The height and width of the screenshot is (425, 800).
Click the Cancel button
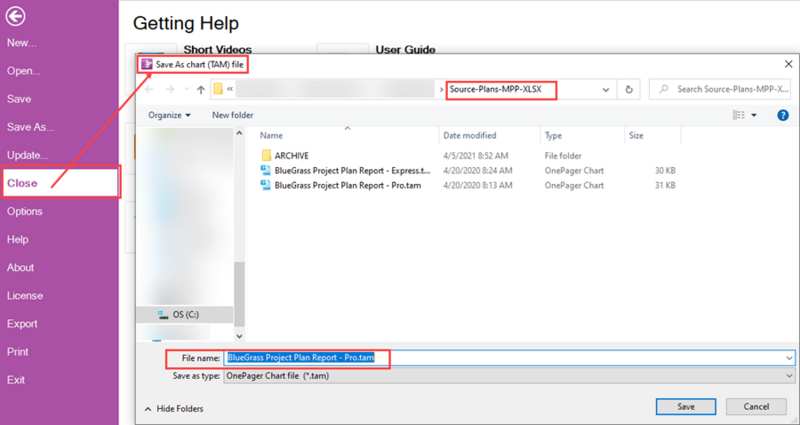[x=756, y=407]
